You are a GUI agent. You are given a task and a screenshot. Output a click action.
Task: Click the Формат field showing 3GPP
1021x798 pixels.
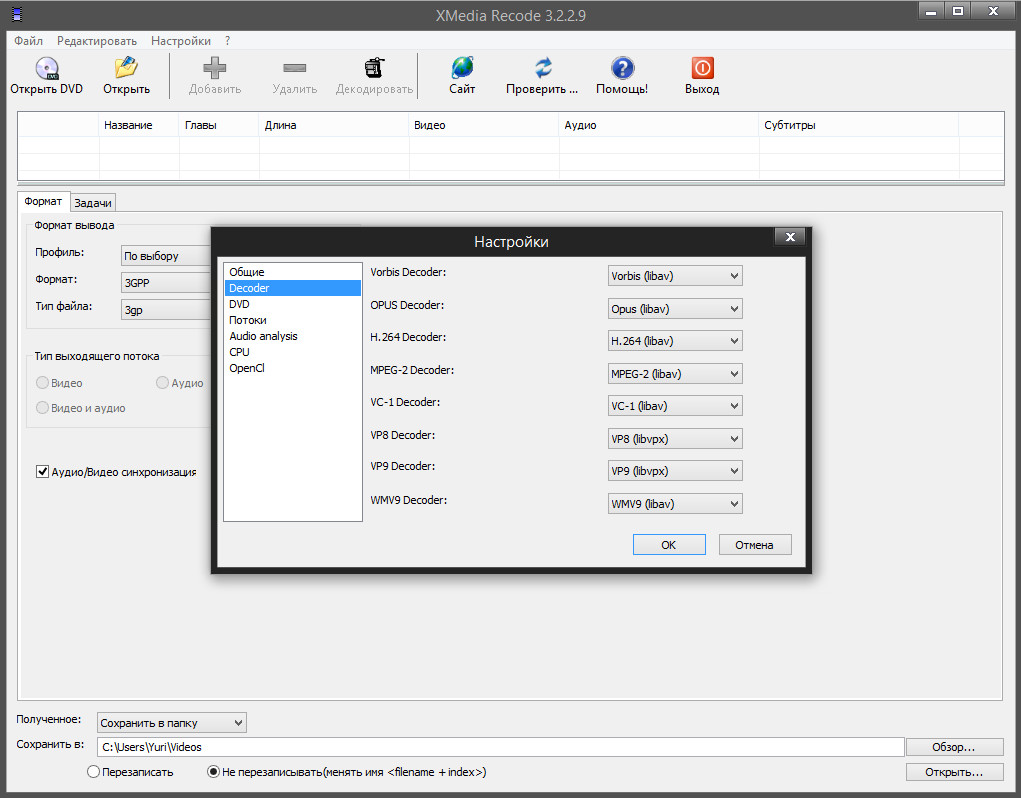(166, 283)
